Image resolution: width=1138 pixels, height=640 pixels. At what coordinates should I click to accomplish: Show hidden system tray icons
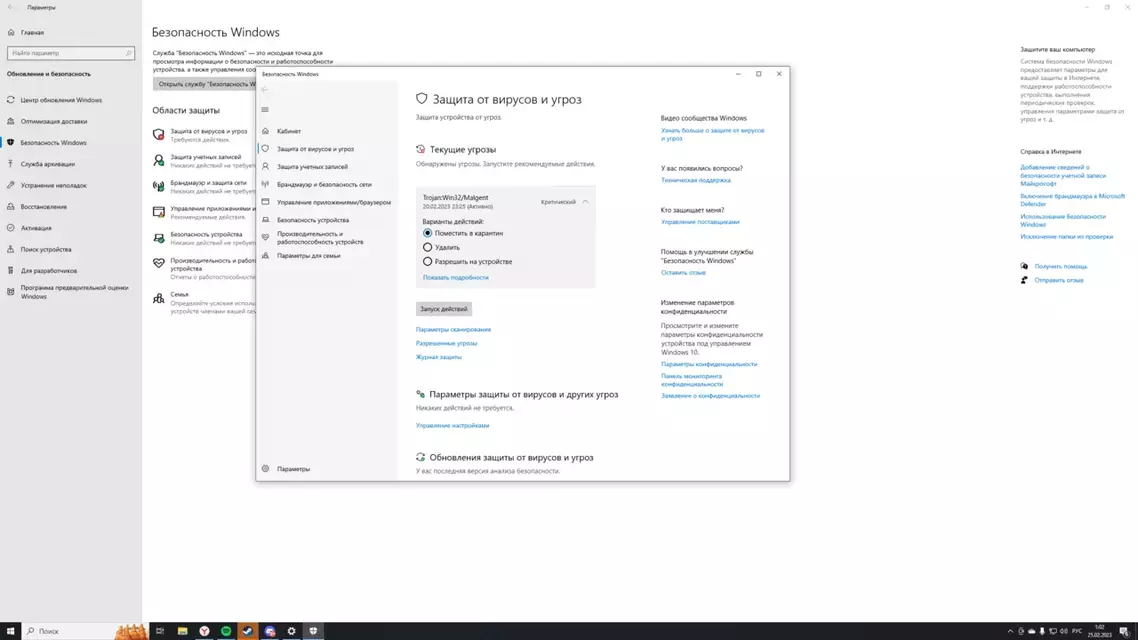point(1010,631)
